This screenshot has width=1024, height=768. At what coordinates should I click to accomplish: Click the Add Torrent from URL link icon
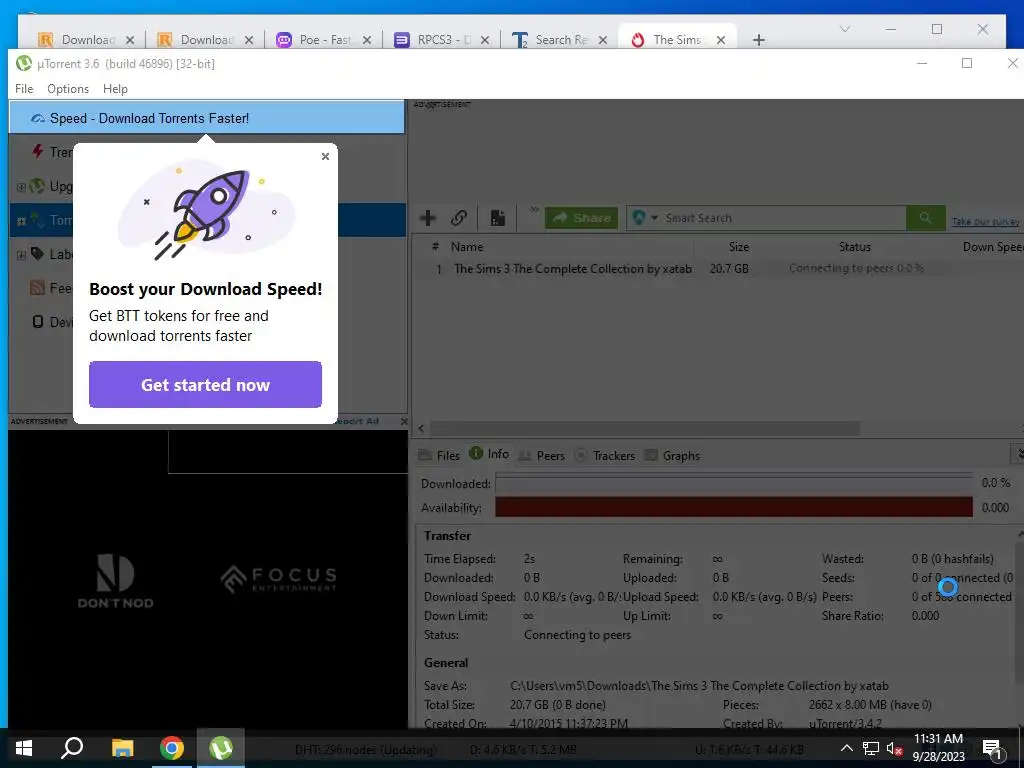coord(459,217)
